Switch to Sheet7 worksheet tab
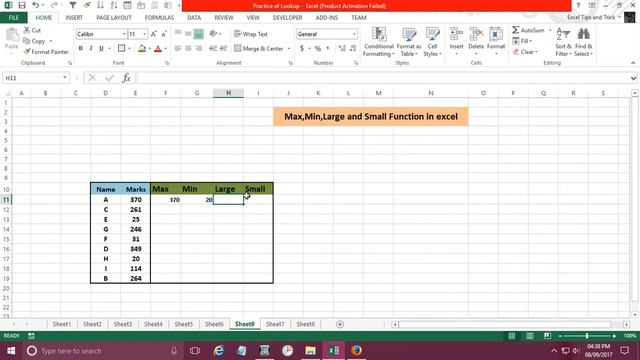640x360 pixels. pos(275,324)
